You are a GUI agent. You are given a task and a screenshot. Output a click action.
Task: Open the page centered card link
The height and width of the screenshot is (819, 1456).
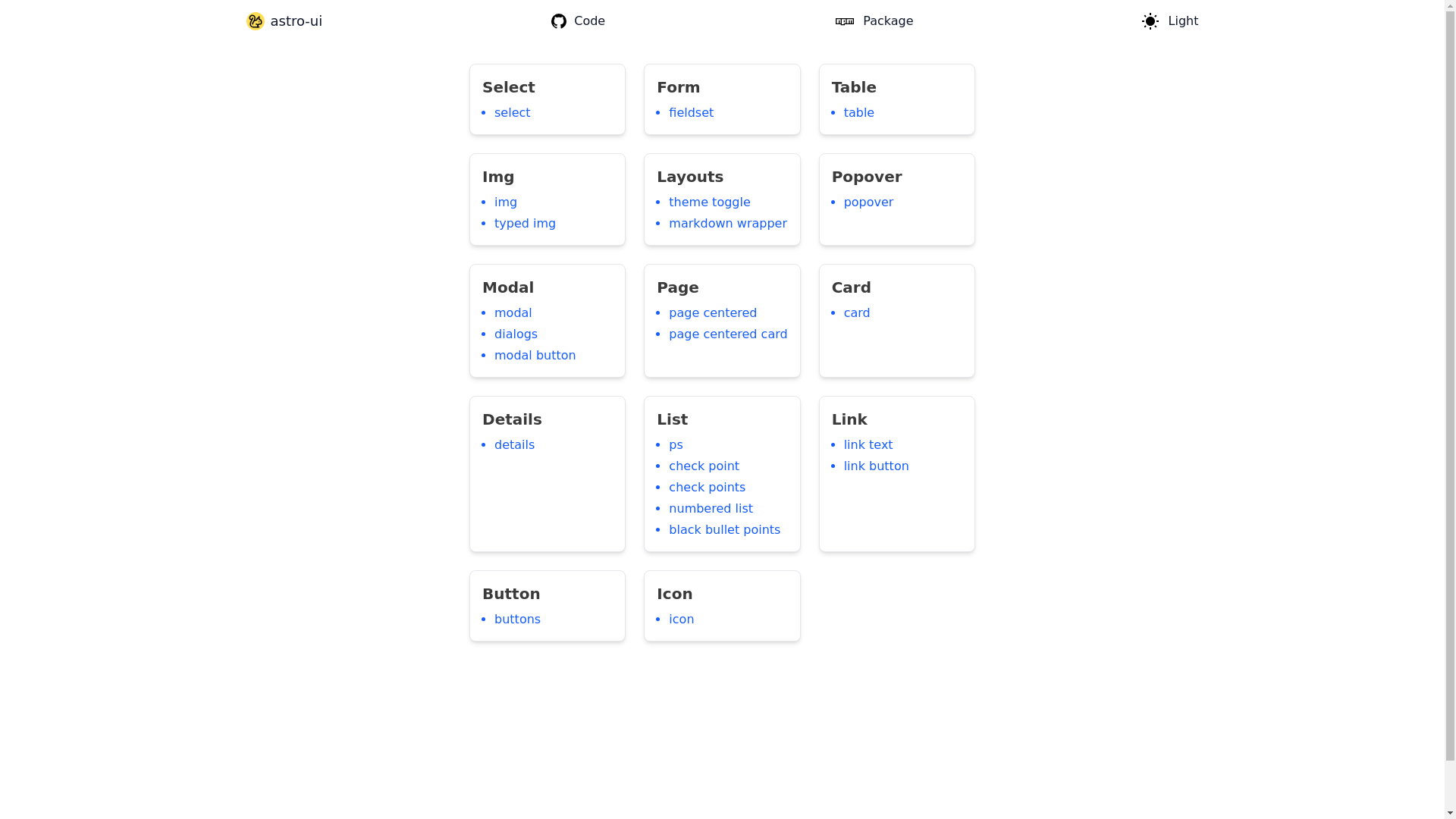point(728,334)
